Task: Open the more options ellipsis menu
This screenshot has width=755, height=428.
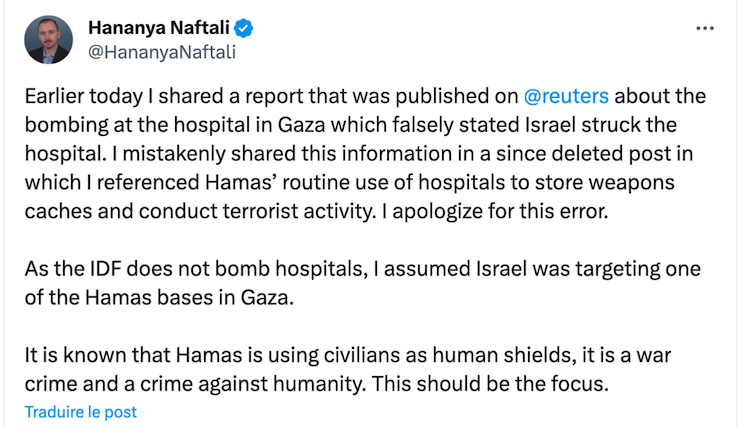Action: (x=704, y=27)
